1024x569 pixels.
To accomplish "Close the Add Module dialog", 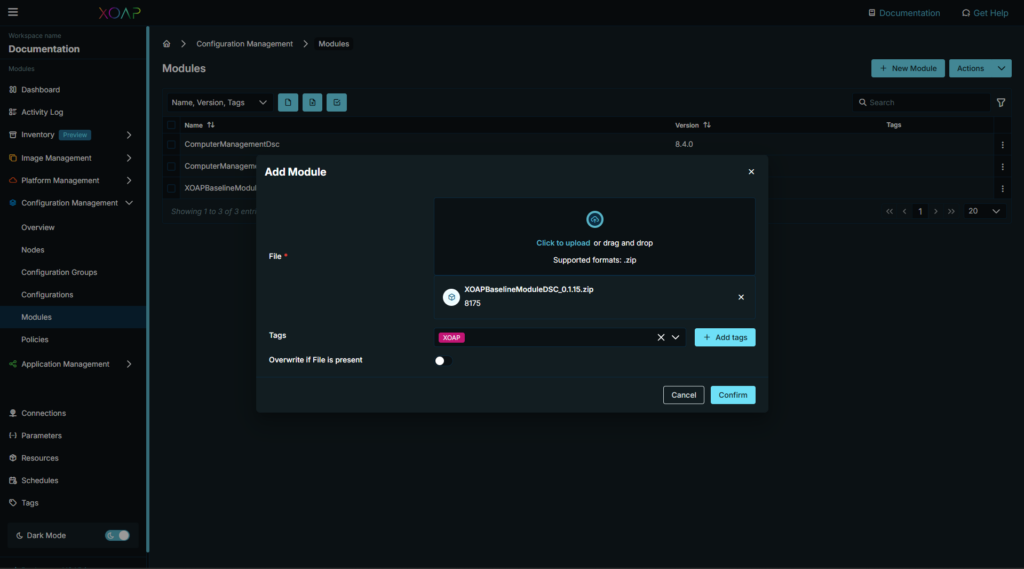I will point(751,172).
